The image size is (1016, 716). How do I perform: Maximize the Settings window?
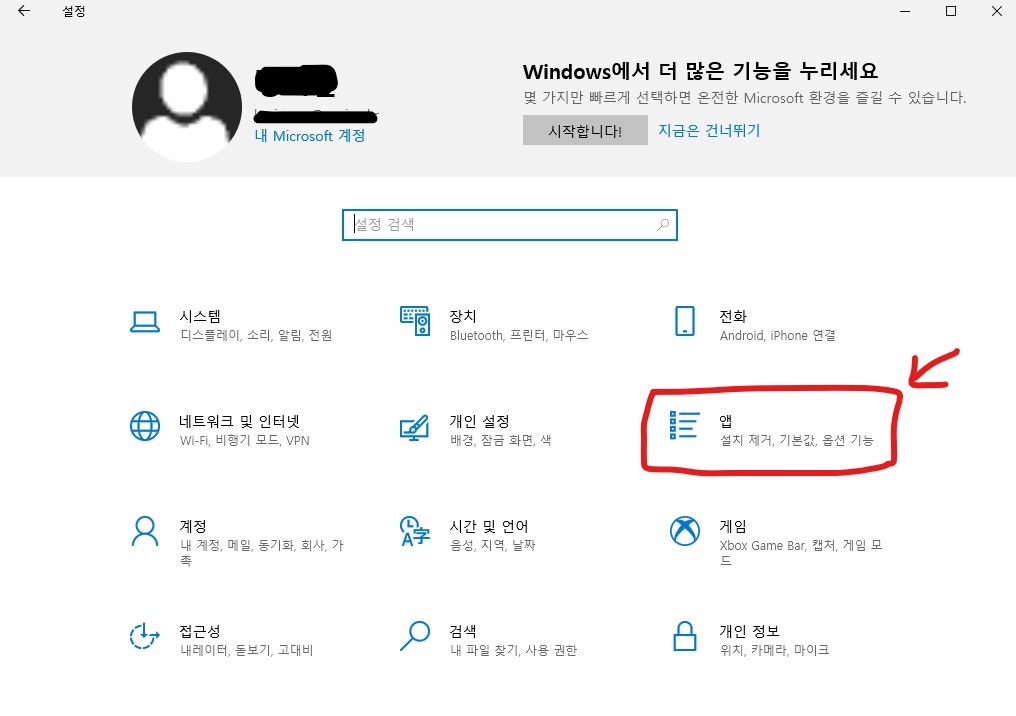pyautogui.click(x=951, y=11)
